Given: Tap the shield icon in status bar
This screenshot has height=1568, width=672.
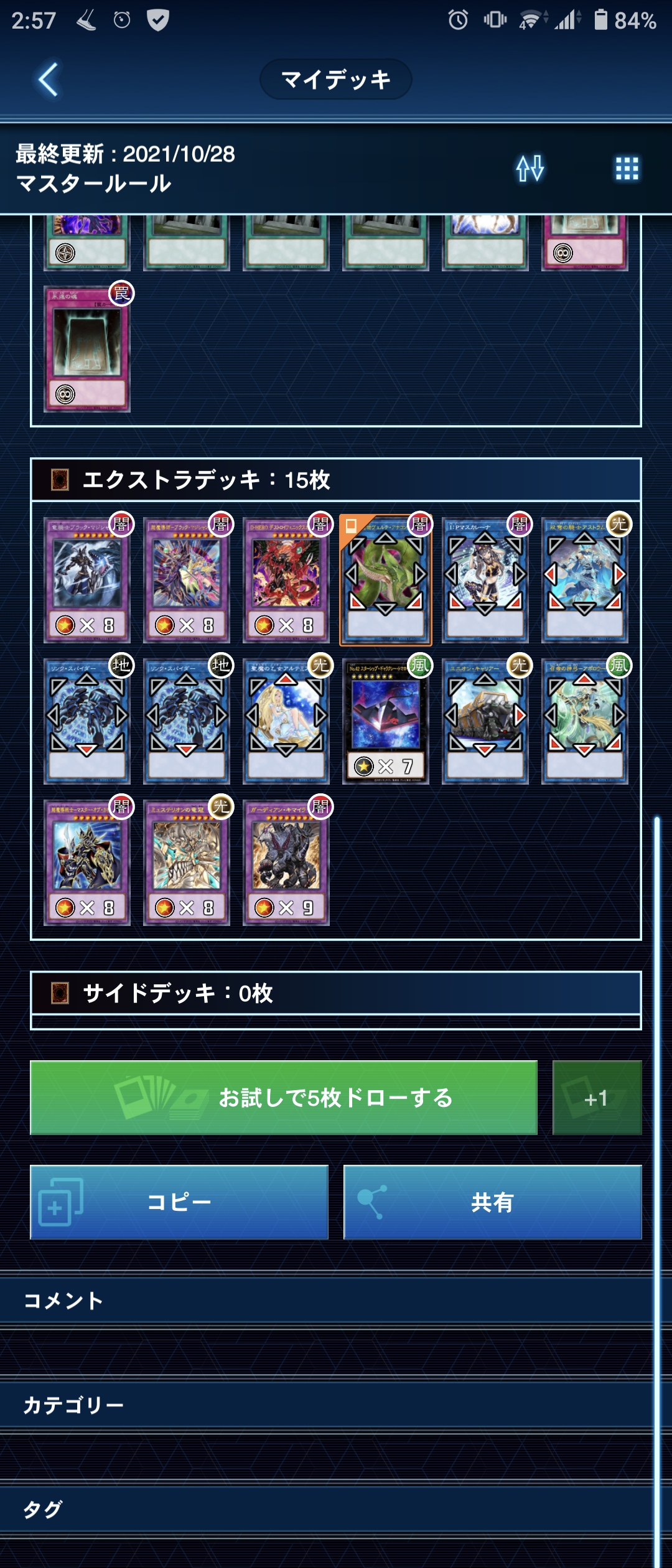Looking at the screenshot, I should 158,20.
